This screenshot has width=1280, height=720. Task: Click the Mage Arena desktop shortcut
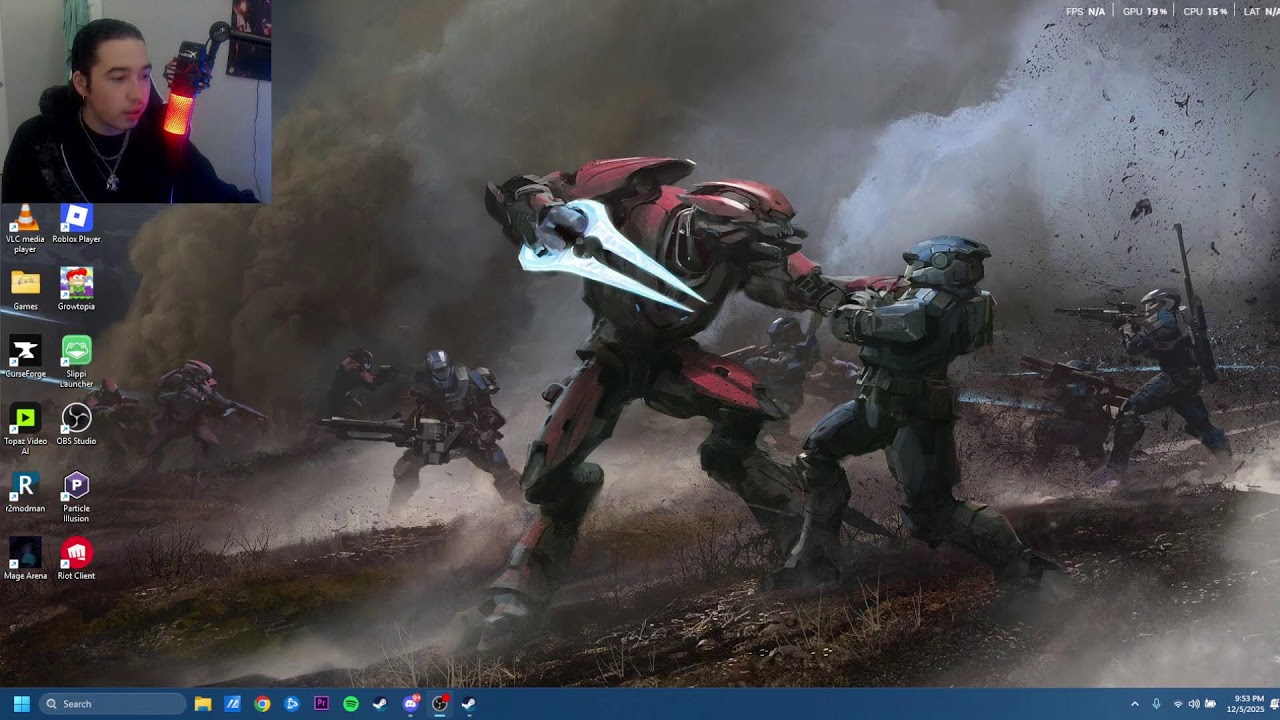(25, 559)
